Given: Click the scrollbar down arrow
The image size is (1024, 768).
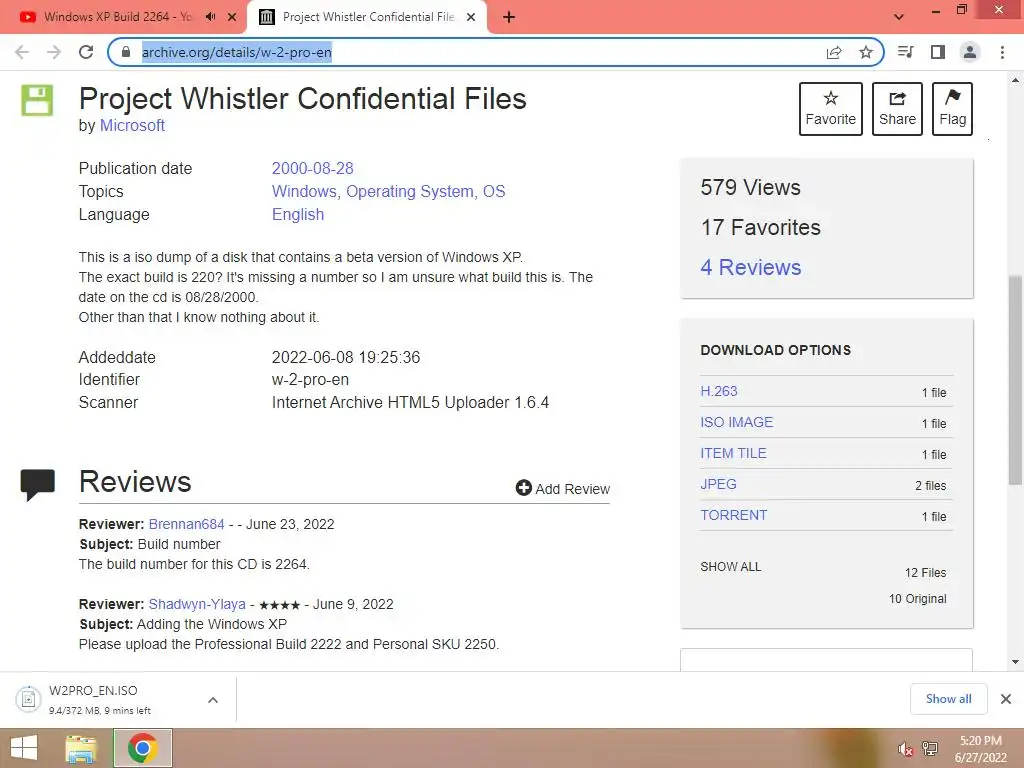Looking at the screenshot, I should coord(1015,662).
